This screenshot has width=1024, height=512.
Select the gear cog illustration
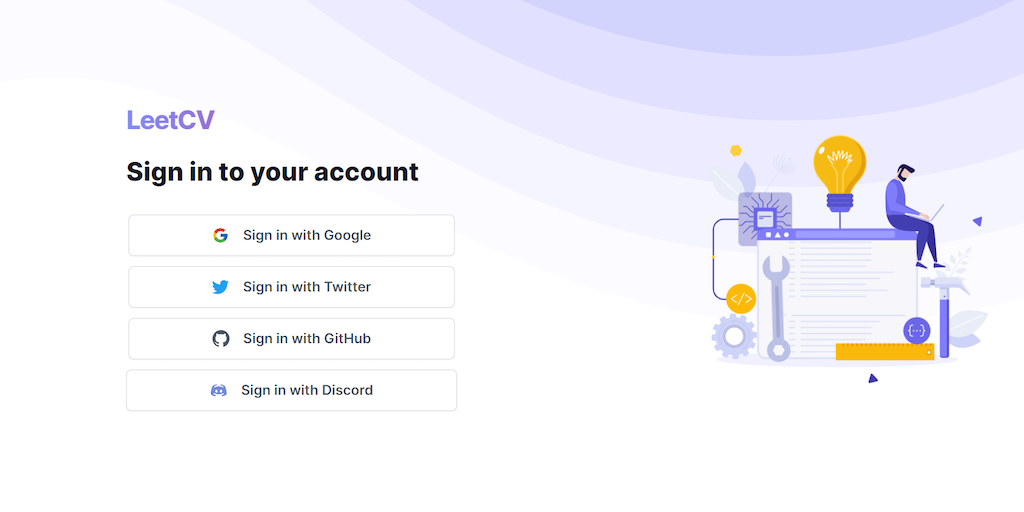pos(733,337)
